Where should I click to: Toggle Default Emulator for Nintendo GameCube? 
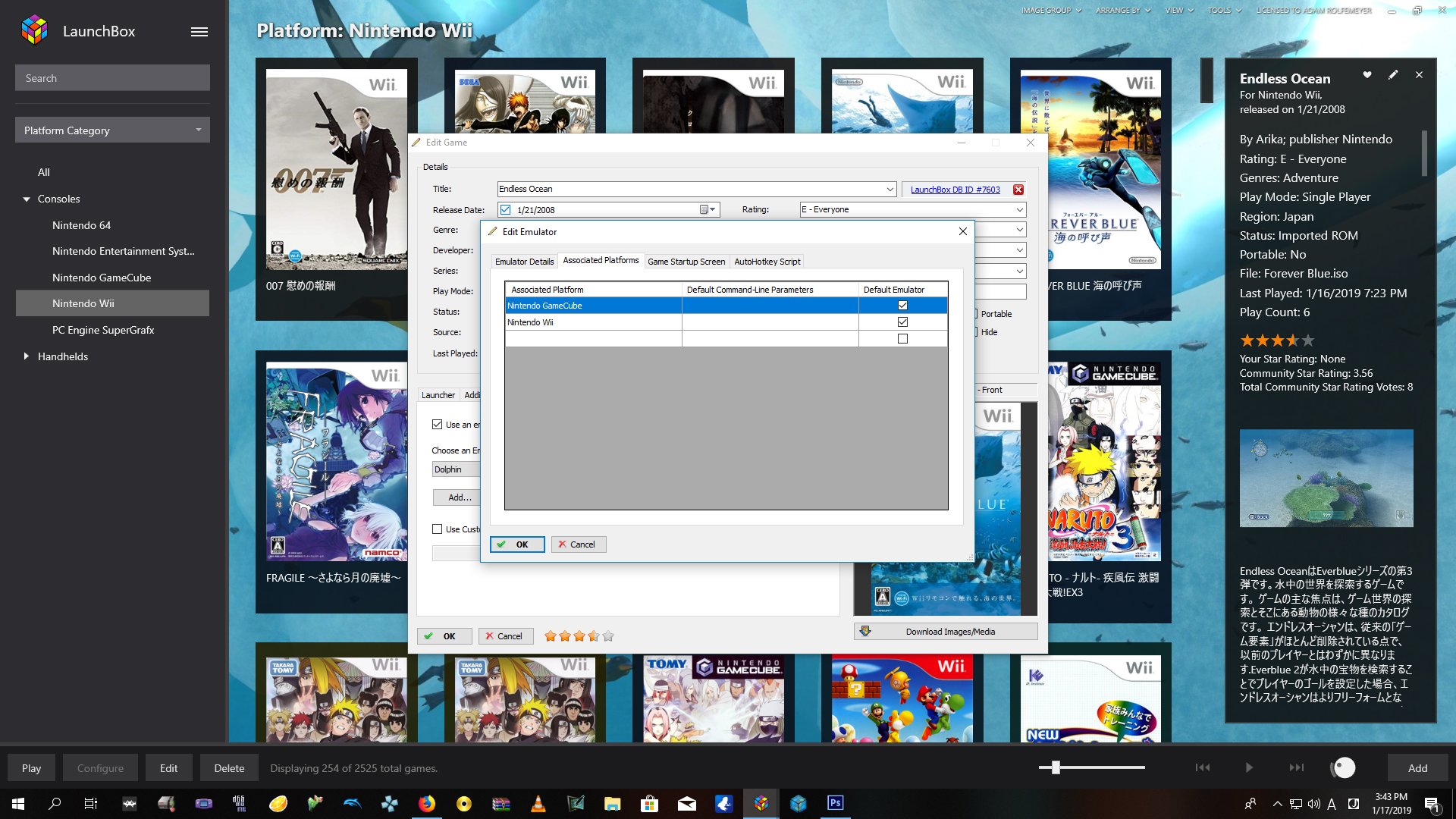tap(902, 306)
